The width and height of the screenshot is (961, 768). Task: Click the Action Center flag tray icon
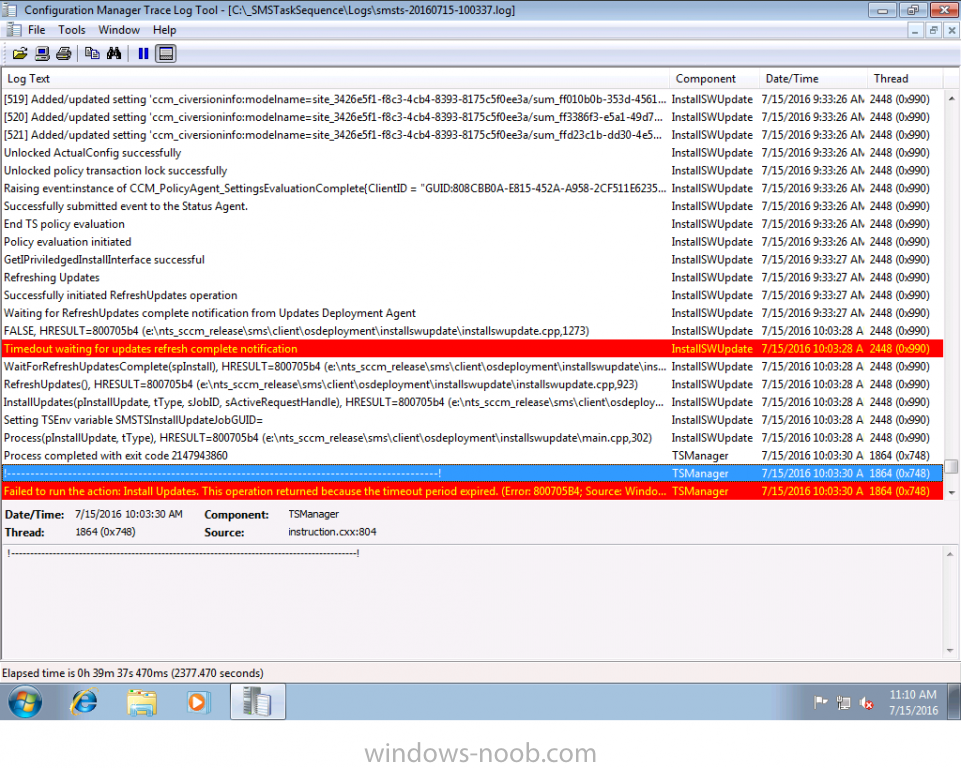[820, 702]
